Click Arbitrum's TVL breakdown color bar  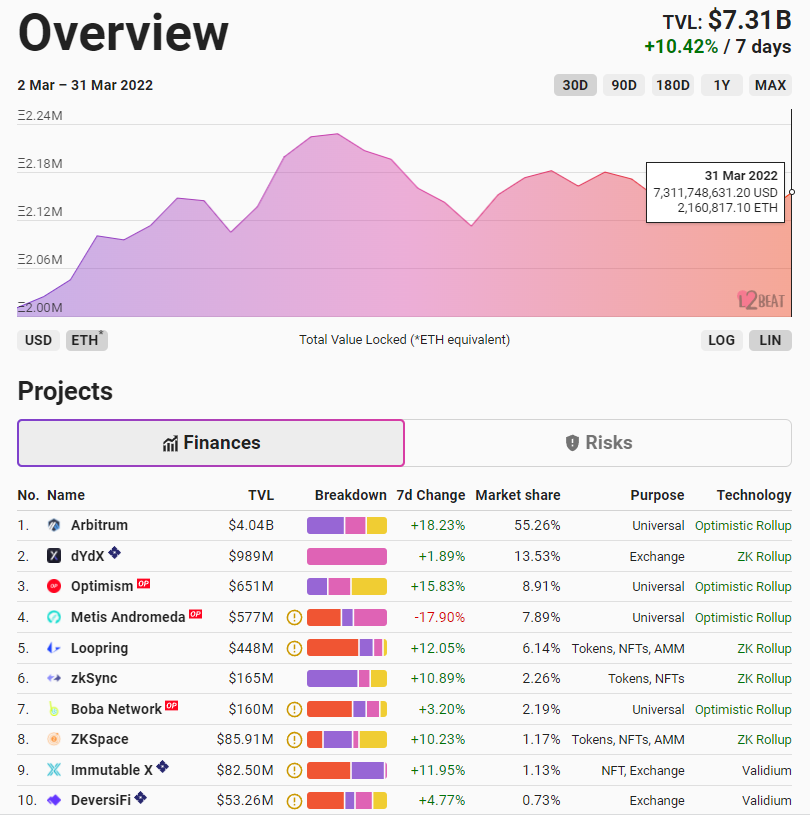346,525
